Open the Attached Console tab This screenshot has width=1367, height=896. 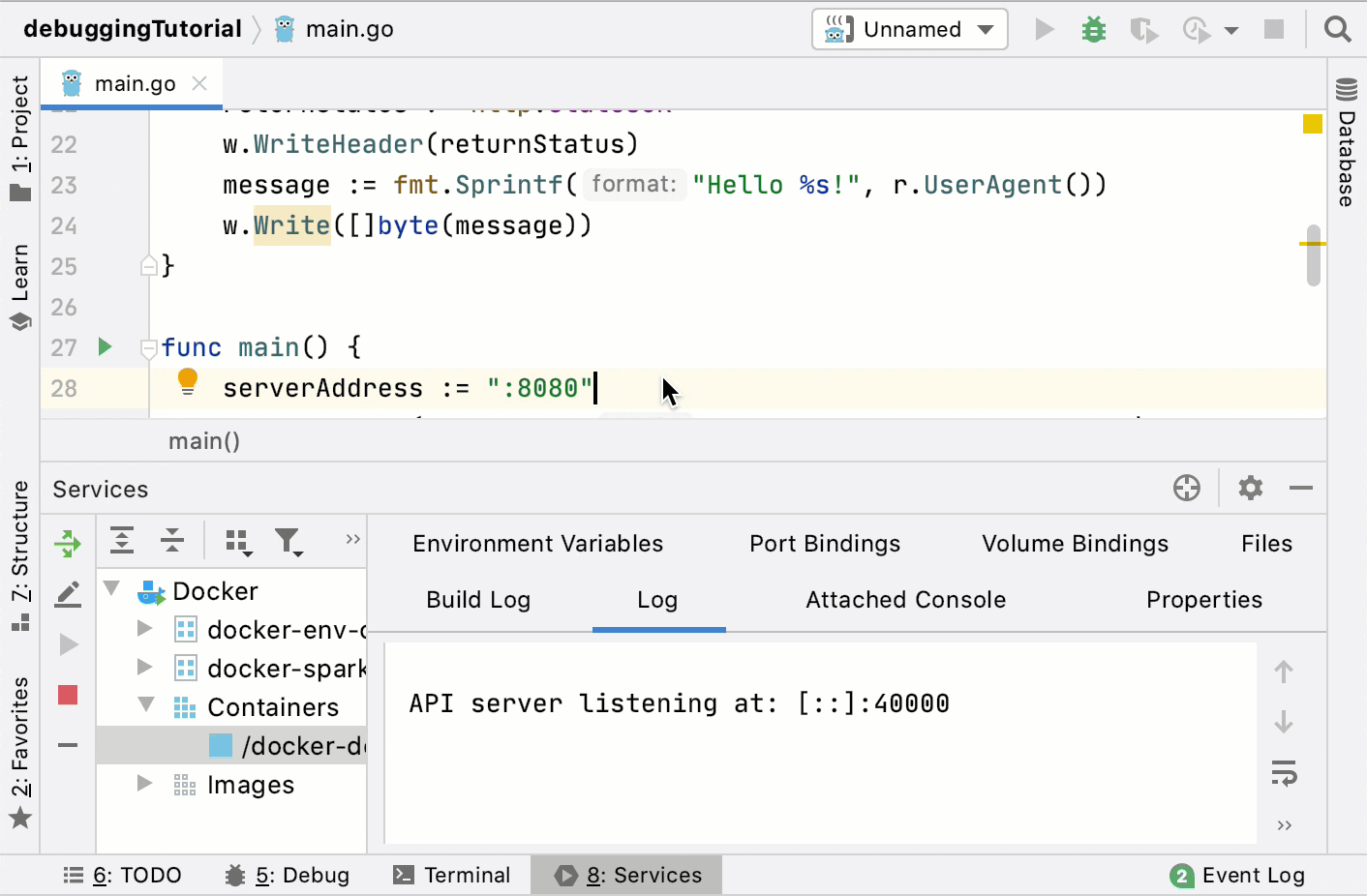click(904, 599)
